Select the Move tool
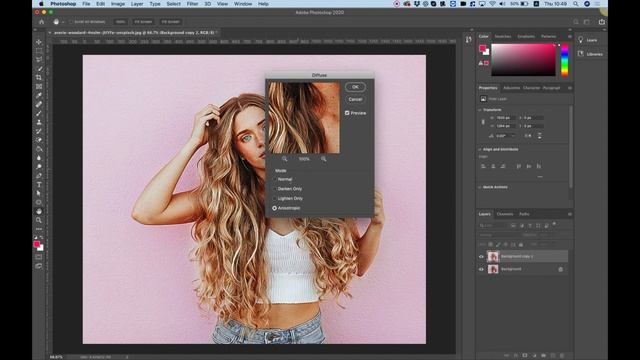Screen dimensions: 640x360 click(x=39, y=42)
